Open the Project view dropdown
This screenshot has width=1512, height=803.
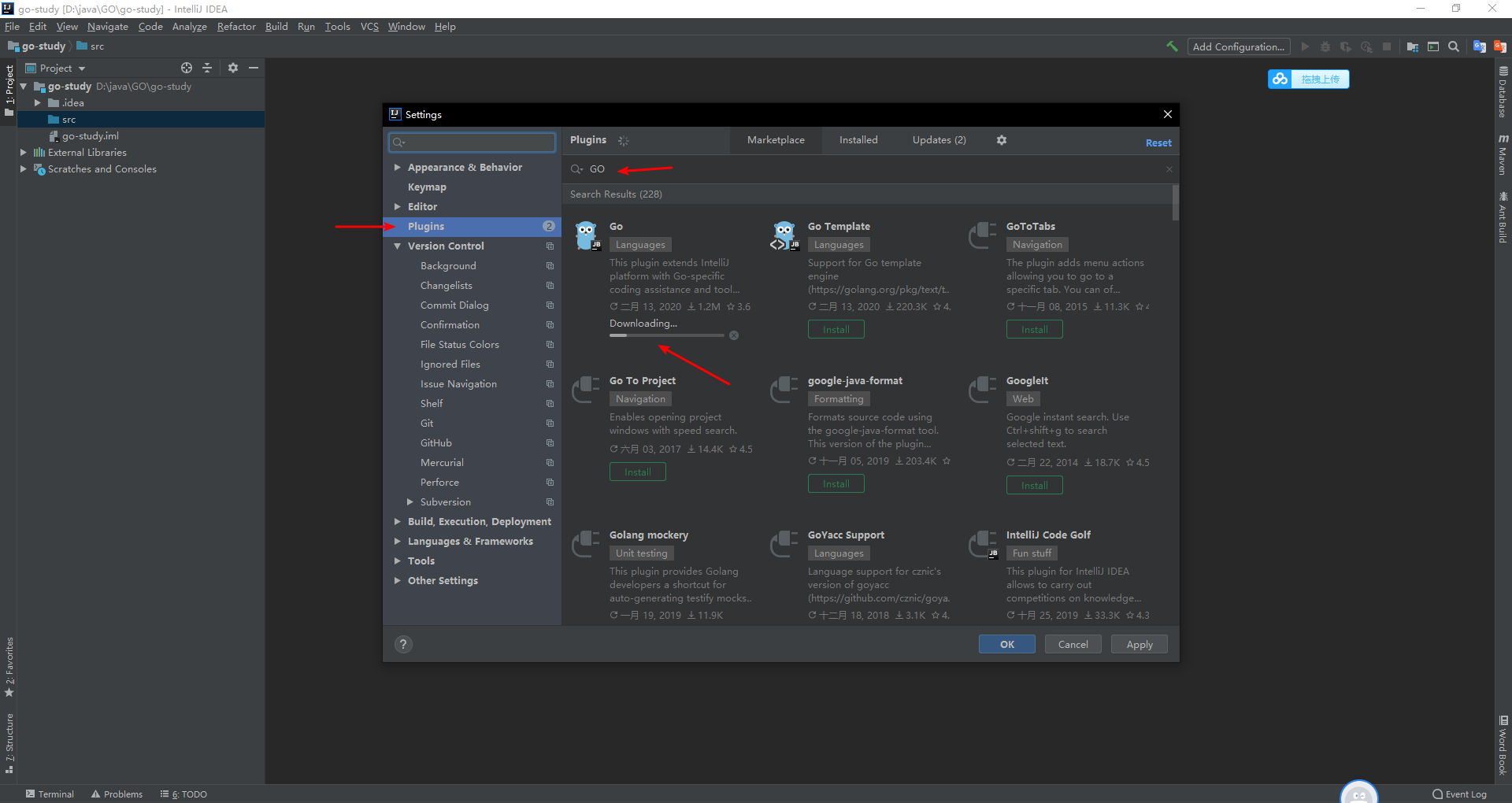55,68
